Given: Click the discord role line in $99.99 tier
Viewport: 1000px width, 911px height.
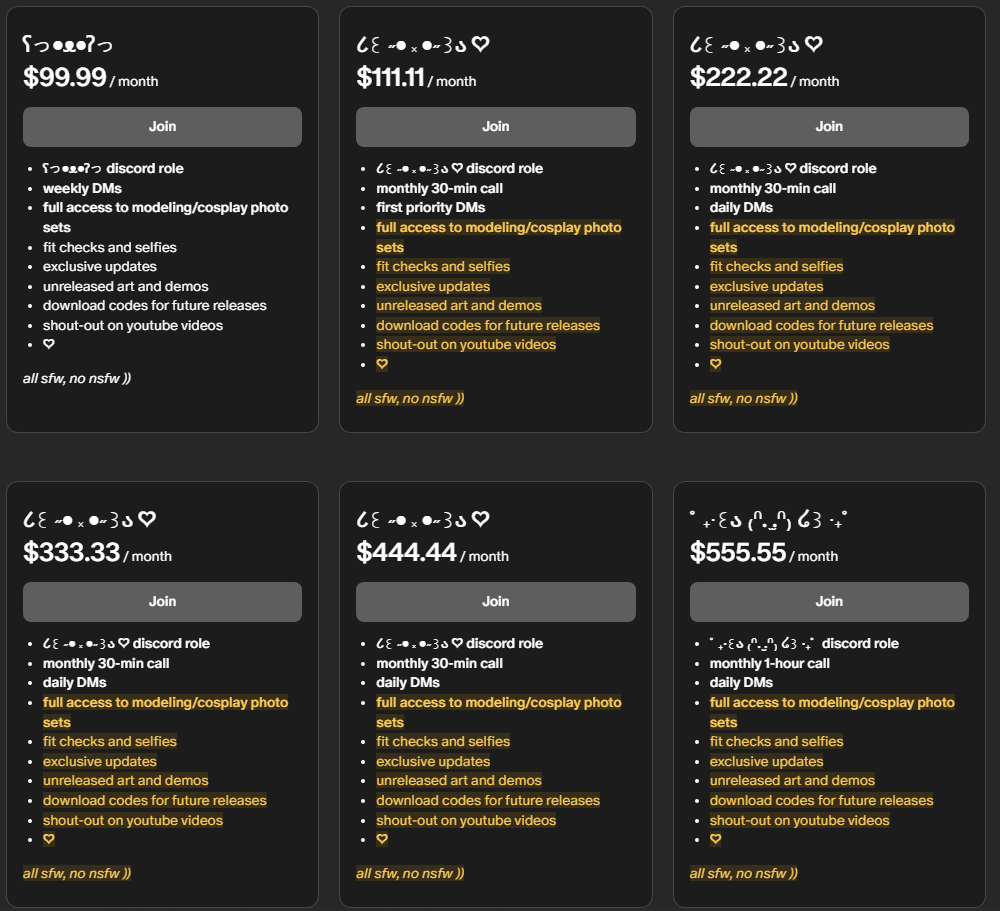Looking at the screenshot, I should [113, 168].
